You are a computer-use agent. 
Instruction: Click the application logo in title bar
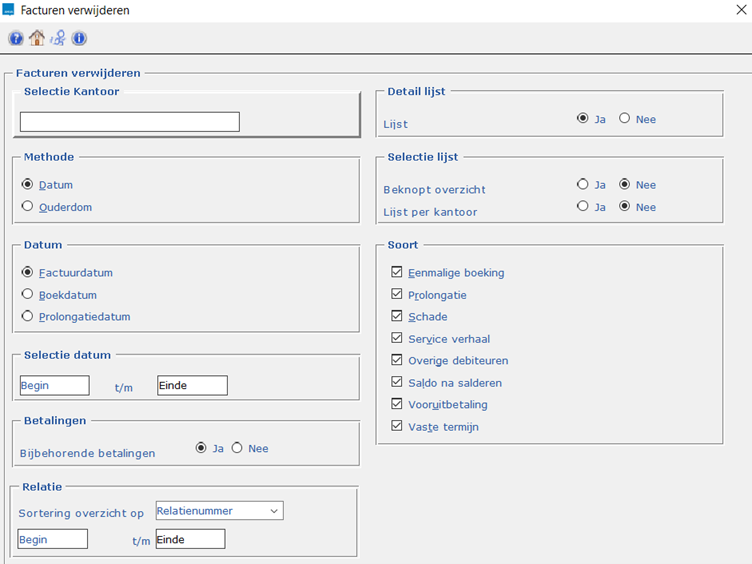pos(9,10)
